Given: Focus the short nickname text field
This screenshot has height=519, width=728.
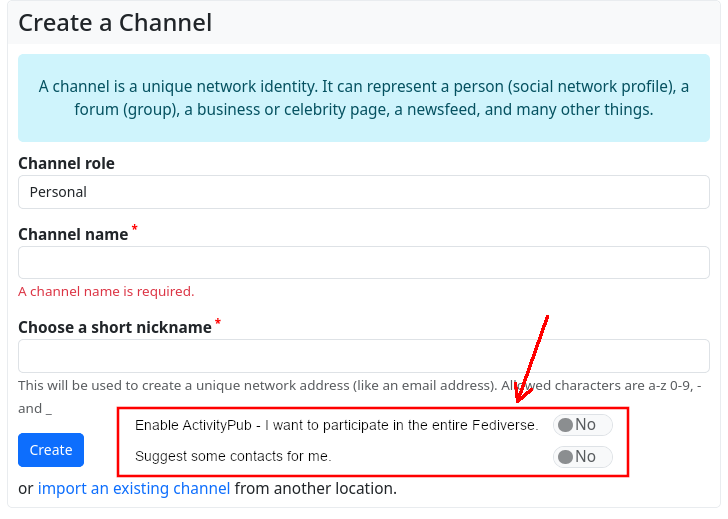Looking at the screenshot, I should (363, 356).
